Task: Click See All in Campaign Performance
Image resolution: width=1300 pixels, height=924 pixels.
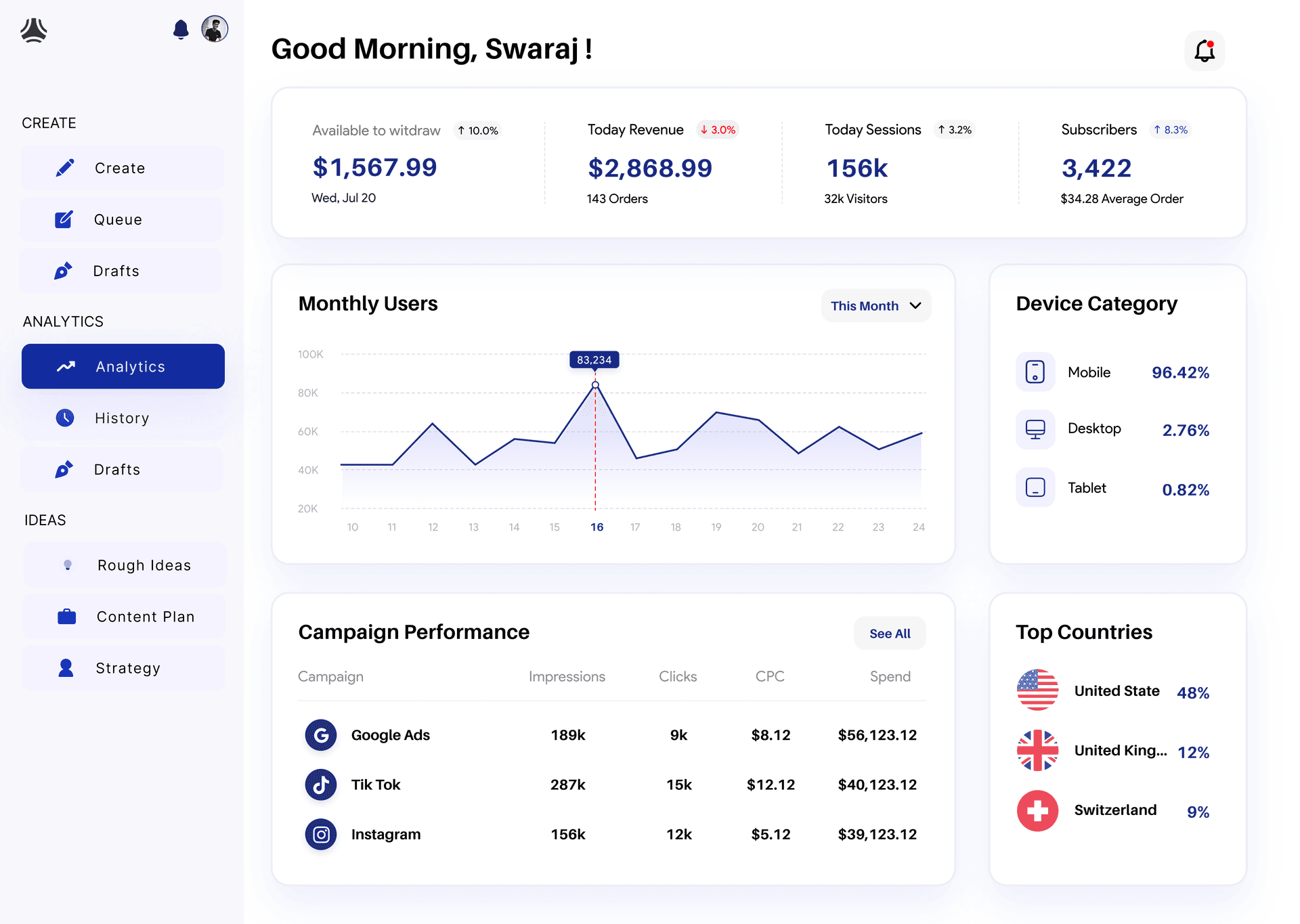Action: click(890, 634)
